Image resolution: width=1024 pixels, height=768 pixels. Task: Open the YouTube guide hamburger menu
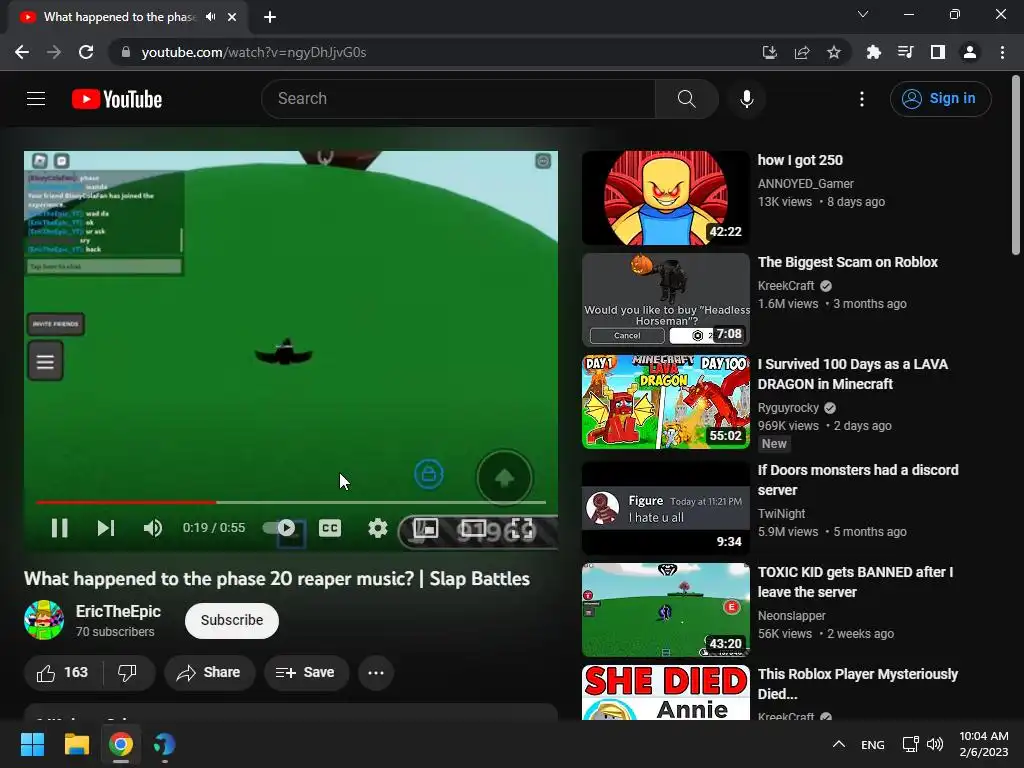pos(36,99)
